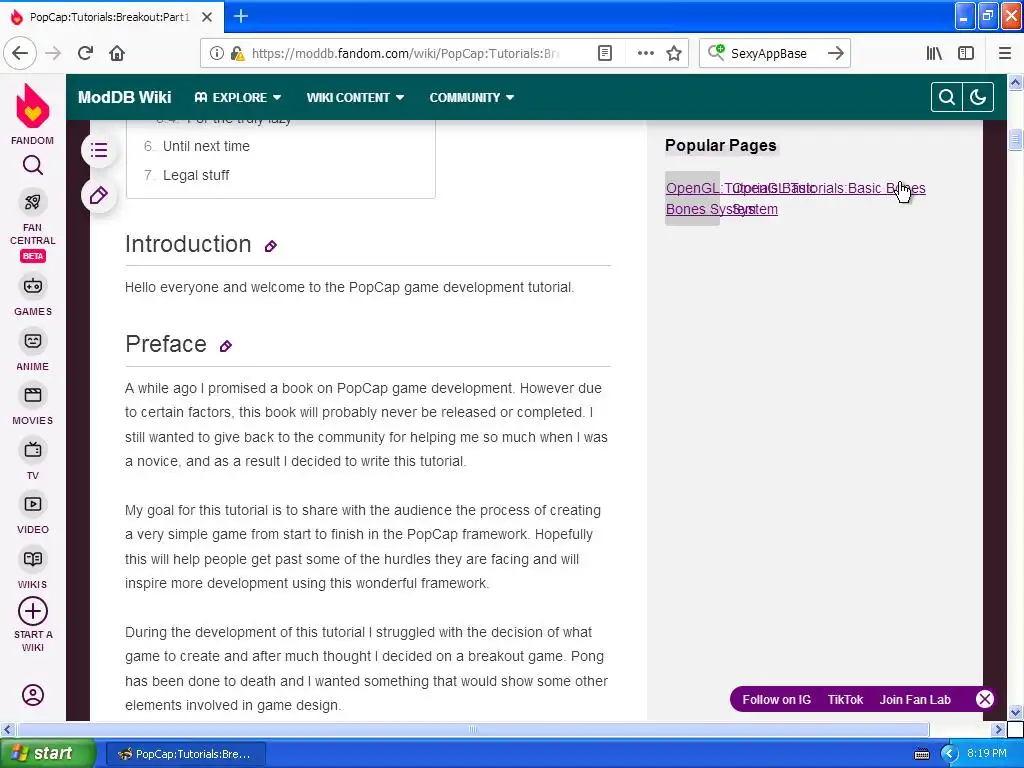Image resolution: width=1024 pixels, height=768 pixels.
Task: Reload the page with refresh icon
Action: 85,53
